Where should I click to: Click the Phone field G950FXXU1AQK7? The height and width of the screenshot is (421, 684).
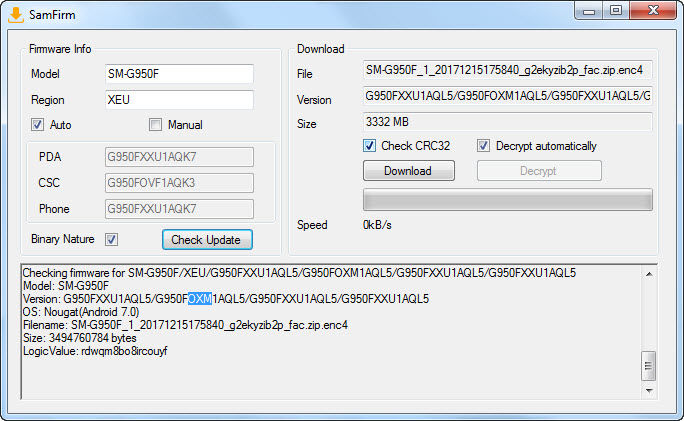point(179,209)
